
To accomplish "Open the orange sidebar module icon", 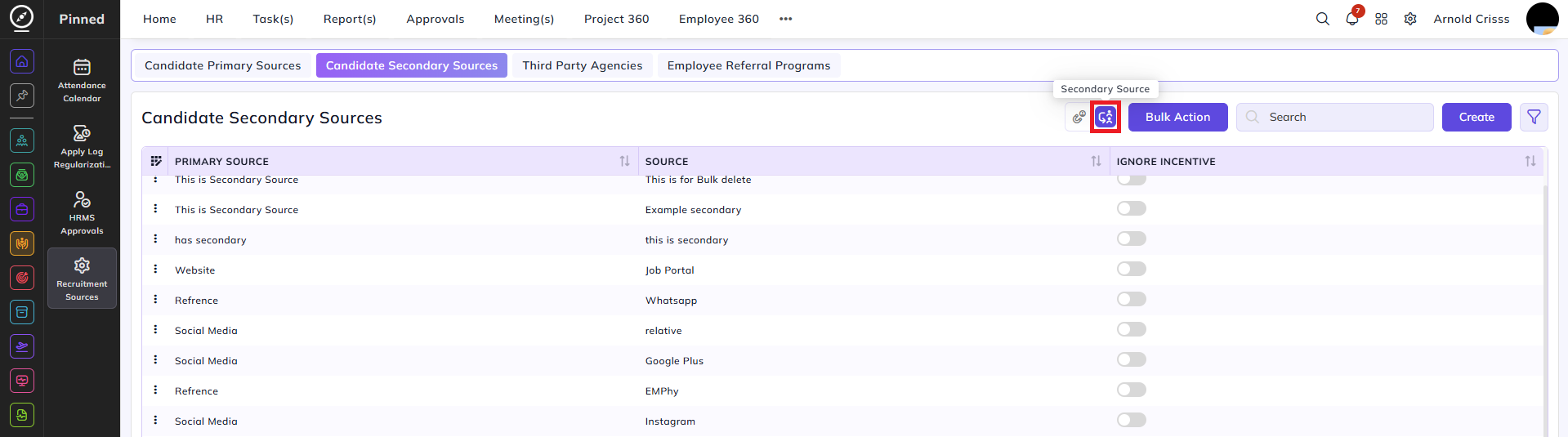I will point(22,243).
